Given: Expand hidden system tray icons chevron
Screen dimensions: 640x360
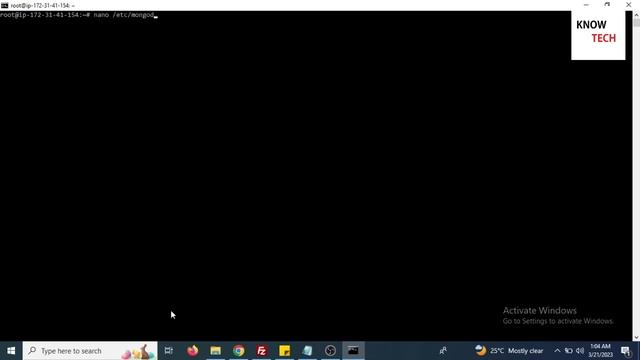Looking at the screenshot, I should (x=557, y=351).
